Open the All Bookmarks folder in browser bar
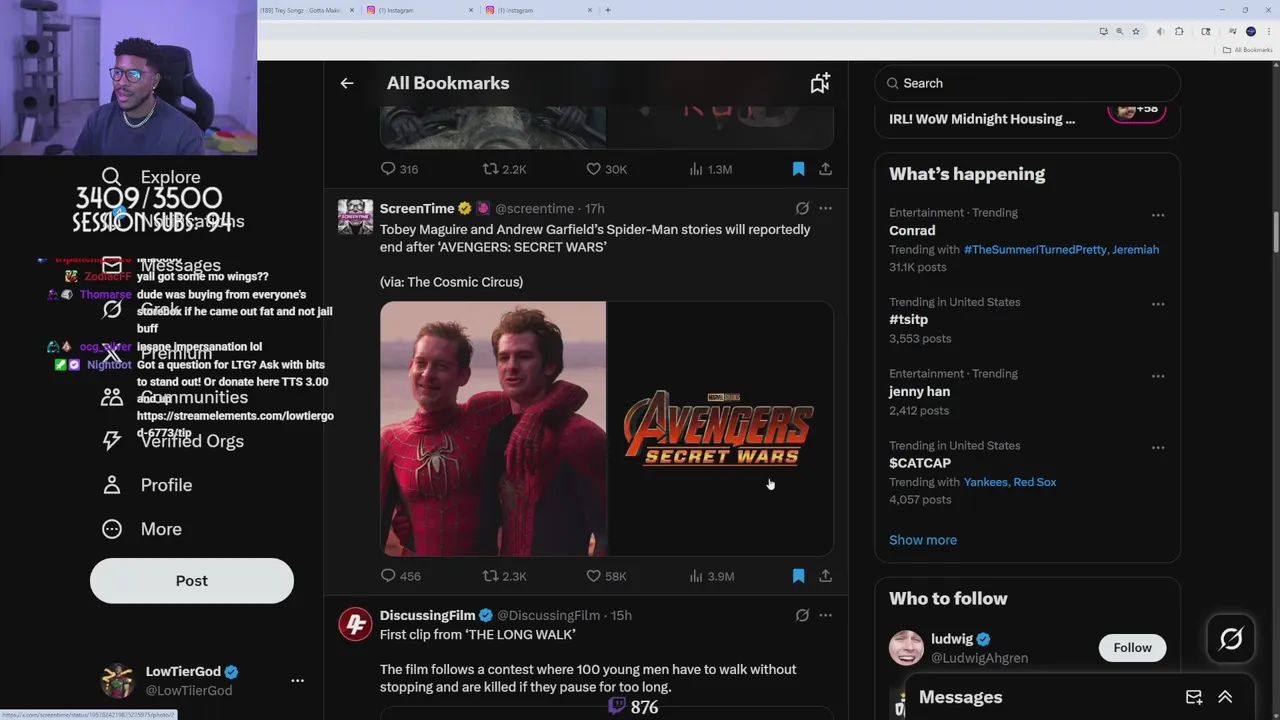This screenshot has width=1280, height=720. point(1248,50)
